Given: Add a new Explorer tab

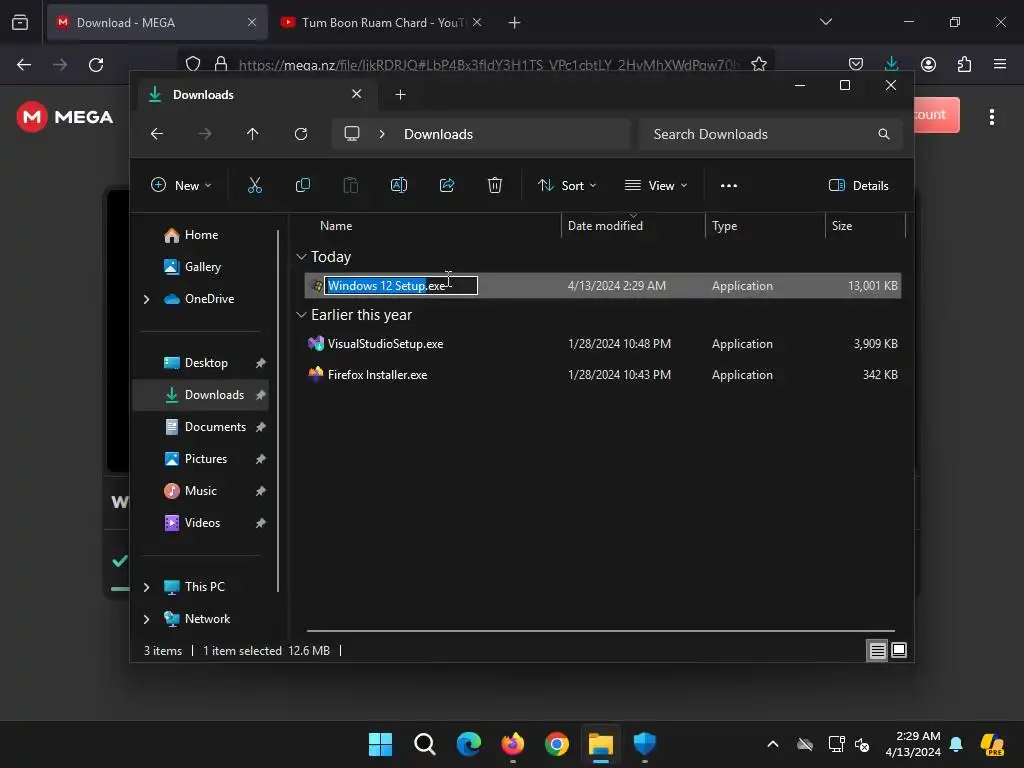Looking at the screenshot, I should coord(400,95).
